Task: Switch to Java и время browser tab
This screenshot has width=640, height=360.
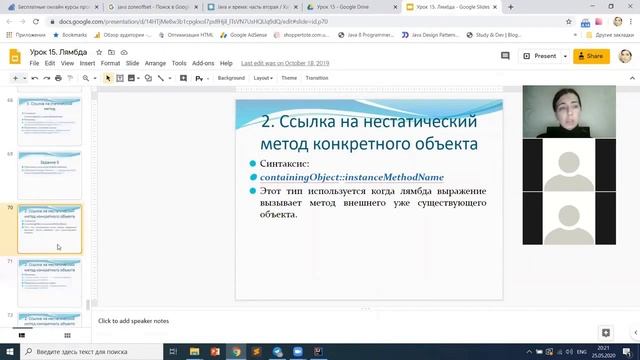Action: 252,7
